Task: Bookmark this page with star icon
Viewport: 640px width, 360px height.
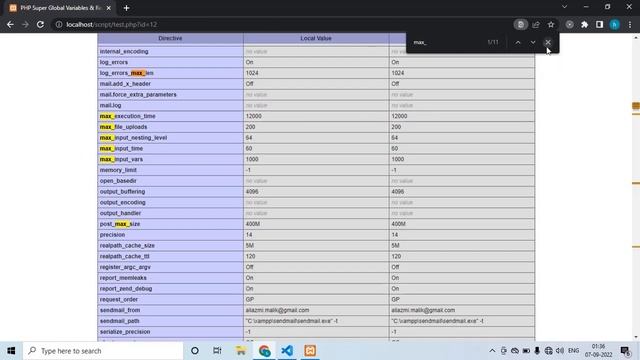Action: coord(551,24)
